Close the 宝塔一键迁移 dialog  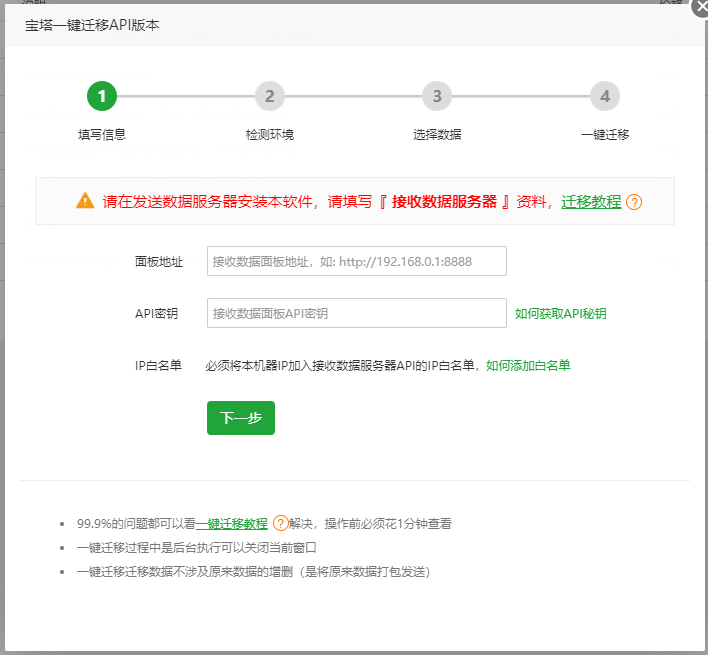coord(699,5)
